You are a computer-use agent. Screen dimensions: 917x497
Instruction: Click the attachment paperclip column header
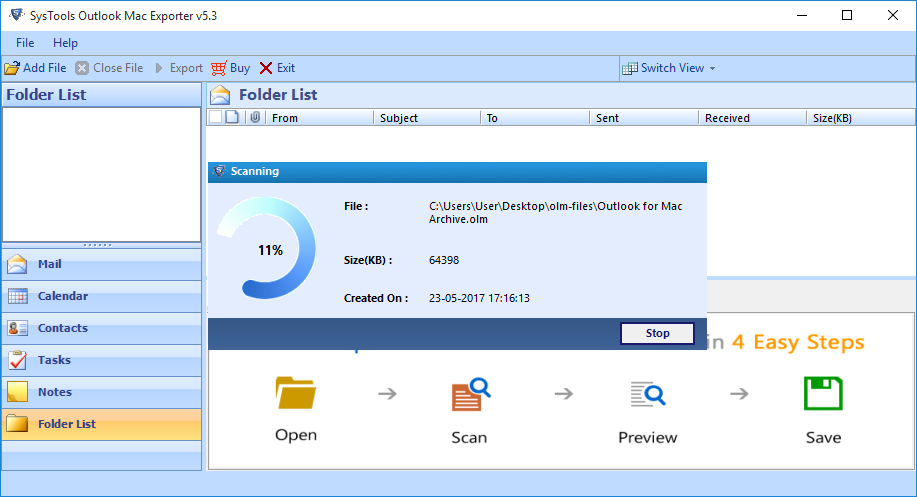click(255, 118)
